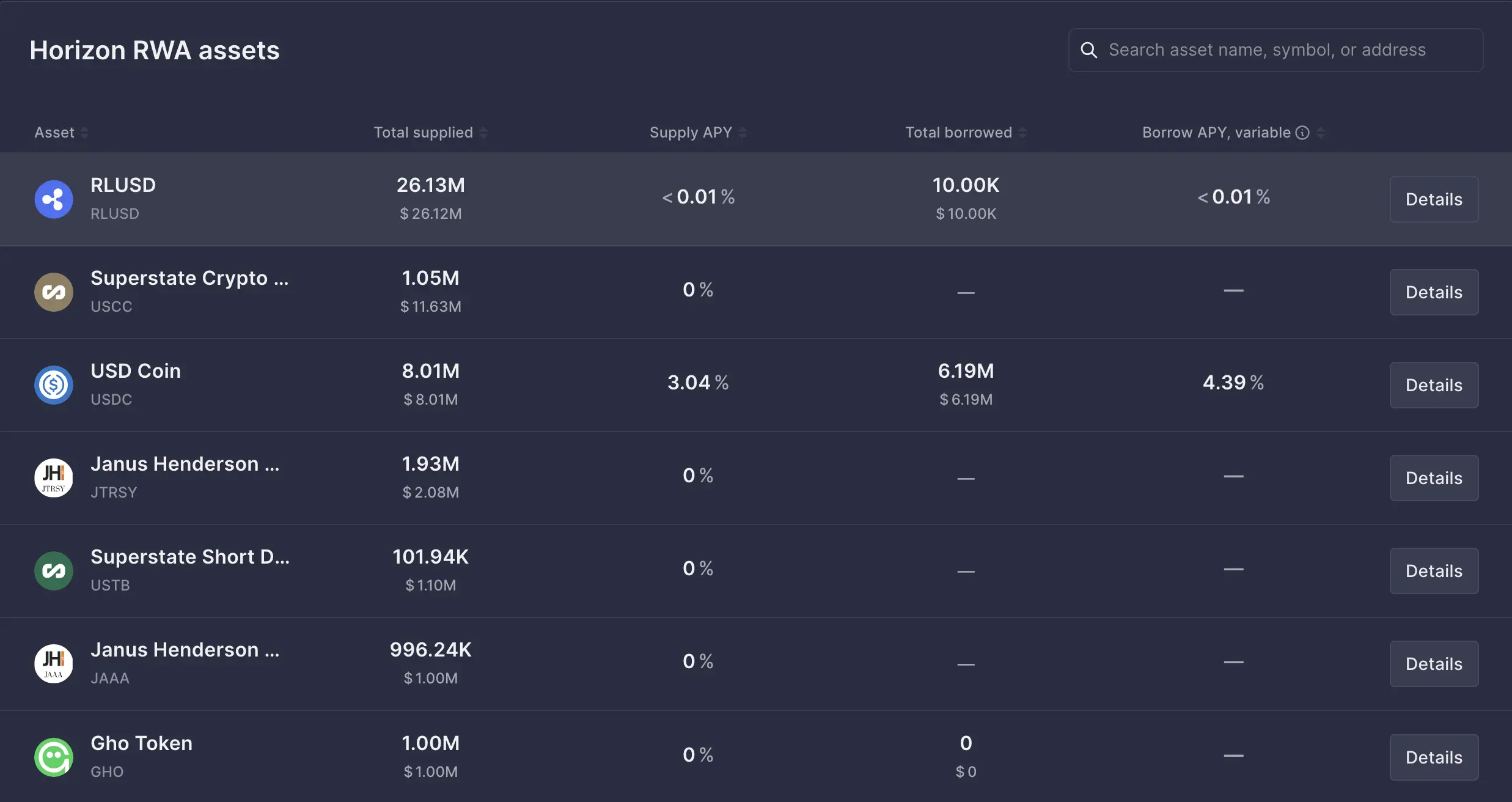Open Details for Gho Token
This screenshot has width=1512, height=802.
coord(1434,757)
